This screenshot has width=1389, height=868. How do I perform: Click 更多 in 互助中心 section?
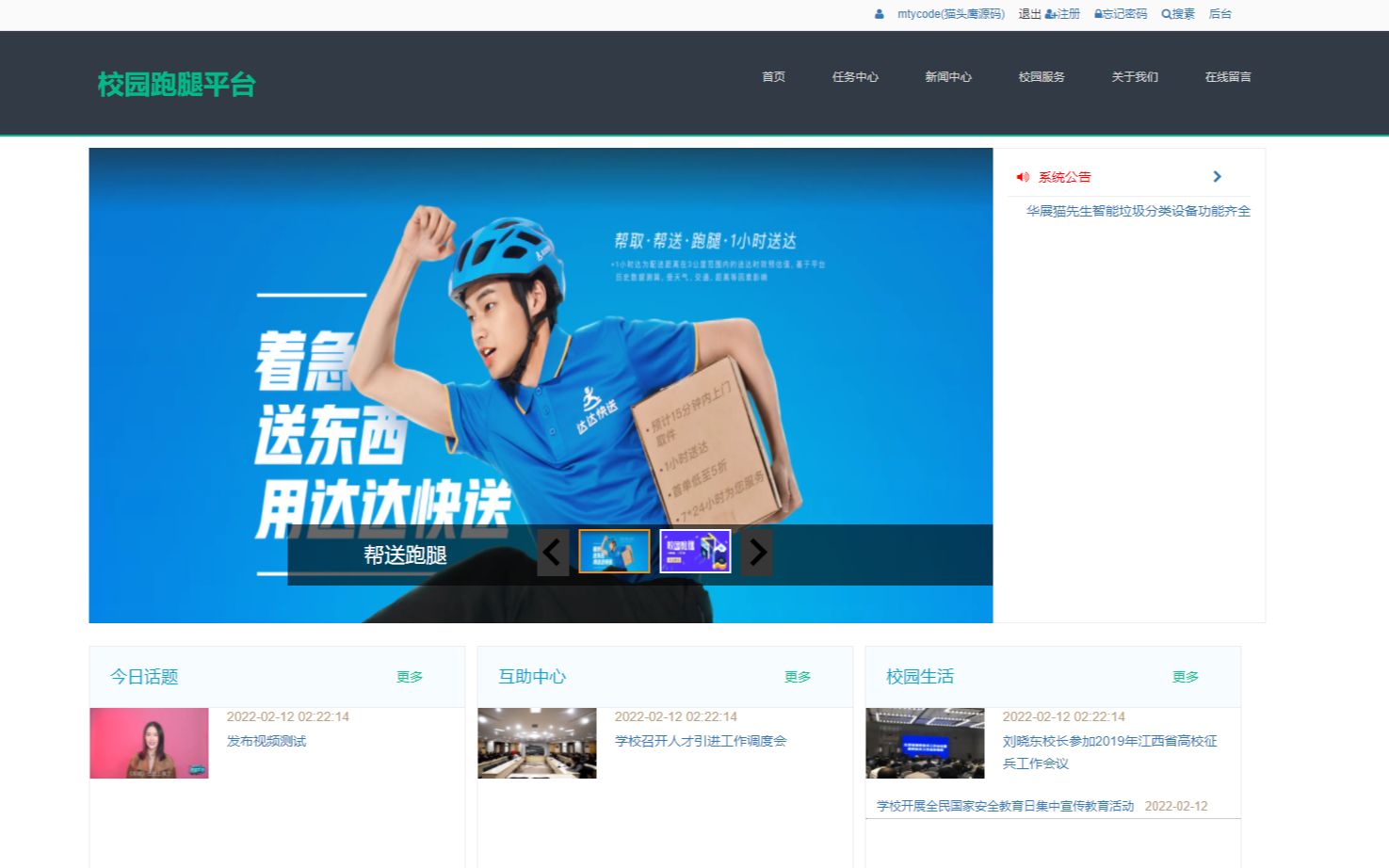pos(798,677)
